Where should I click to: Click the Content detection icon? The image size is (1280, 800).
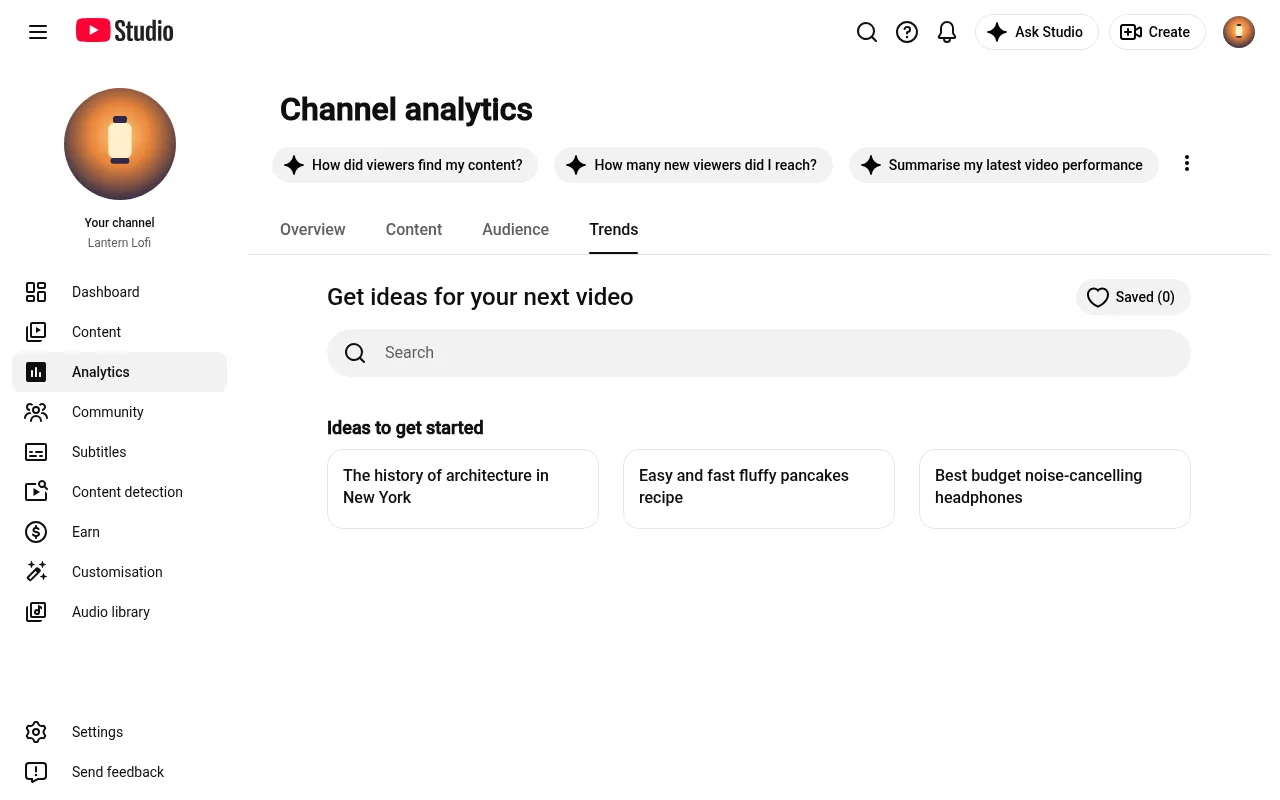point(36,492)
